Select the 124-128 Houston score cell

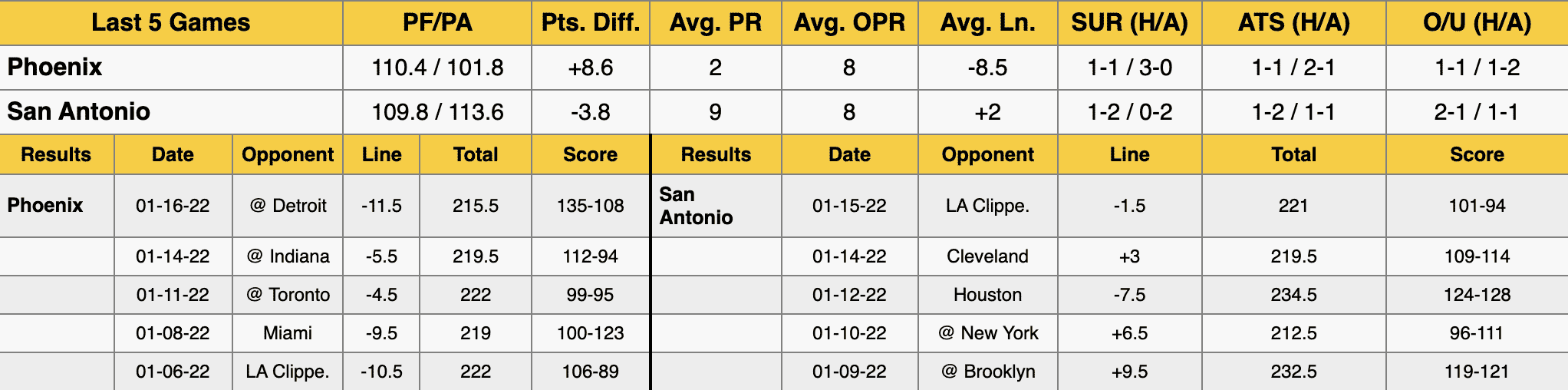[x=1477, y=295]
